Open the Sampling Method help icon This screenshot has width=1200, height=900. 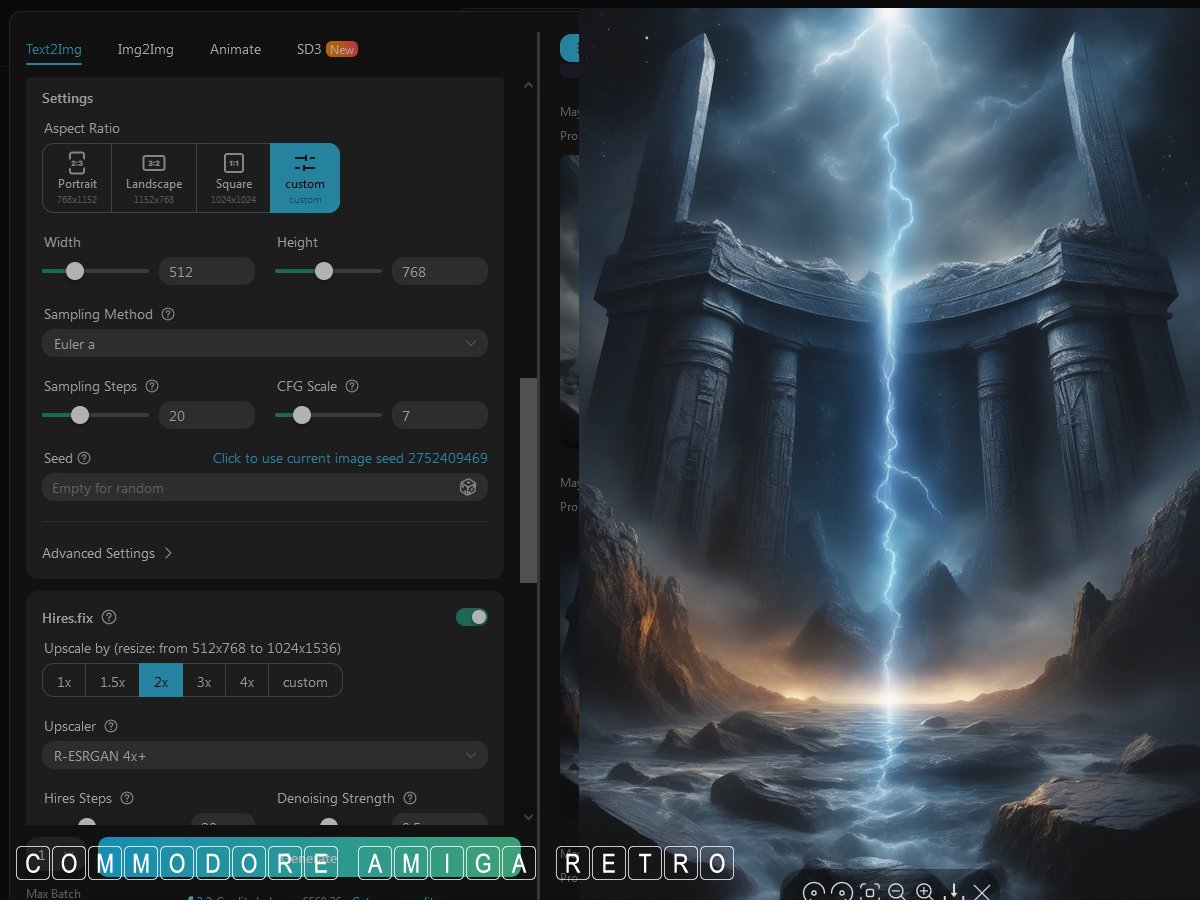click(168, 314)
